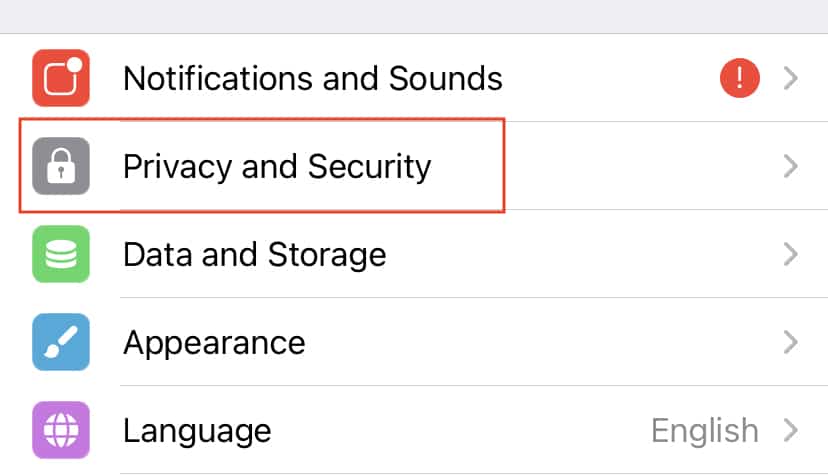Open Appearance settings

click(x=414, y=342)
